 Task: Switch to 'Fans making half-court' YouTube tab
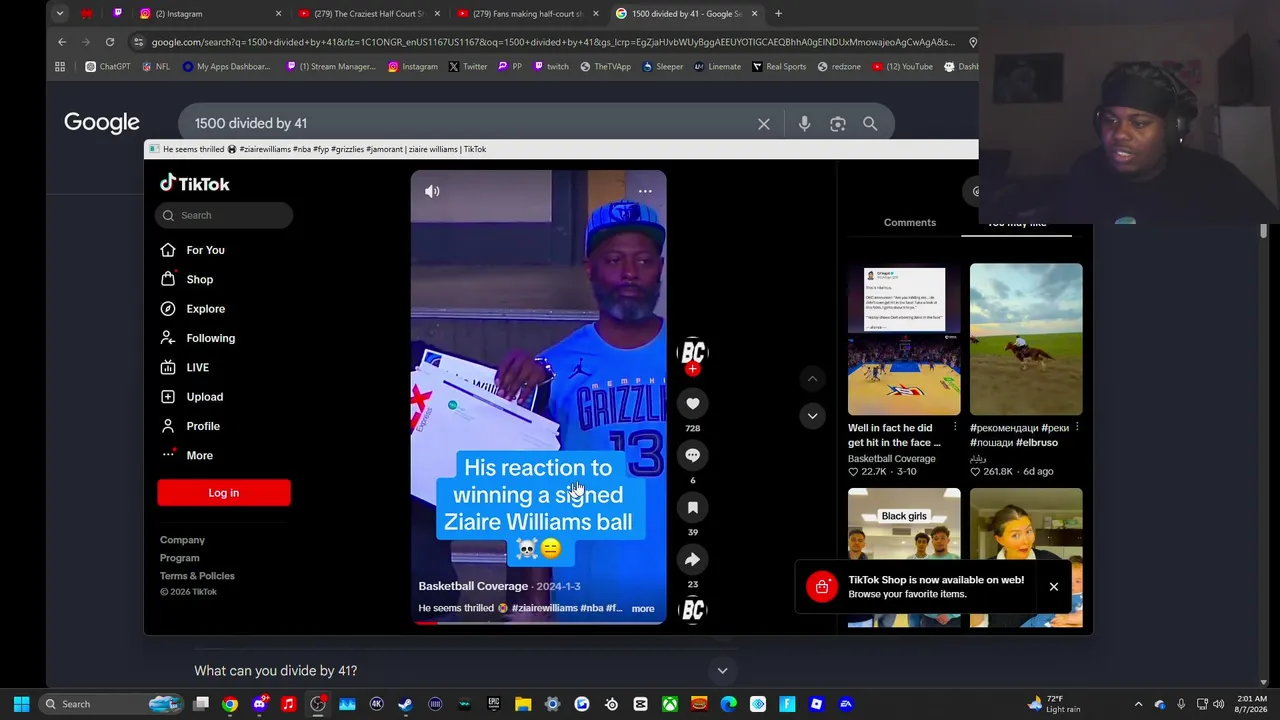pyautogui.click(x=528, y=14)
